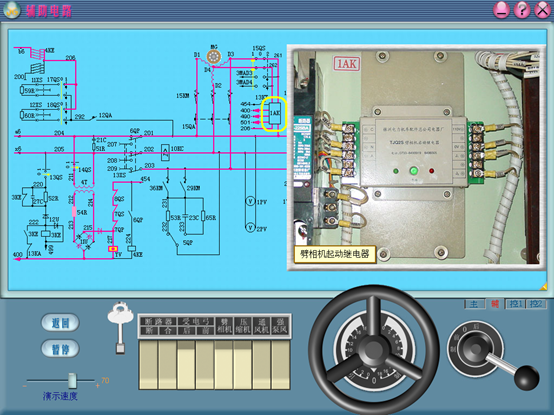The height and width of the screenshot is (415, 554).
Task: Toggle the 强泵风 key switch
Action: click(x=281, y=365)
